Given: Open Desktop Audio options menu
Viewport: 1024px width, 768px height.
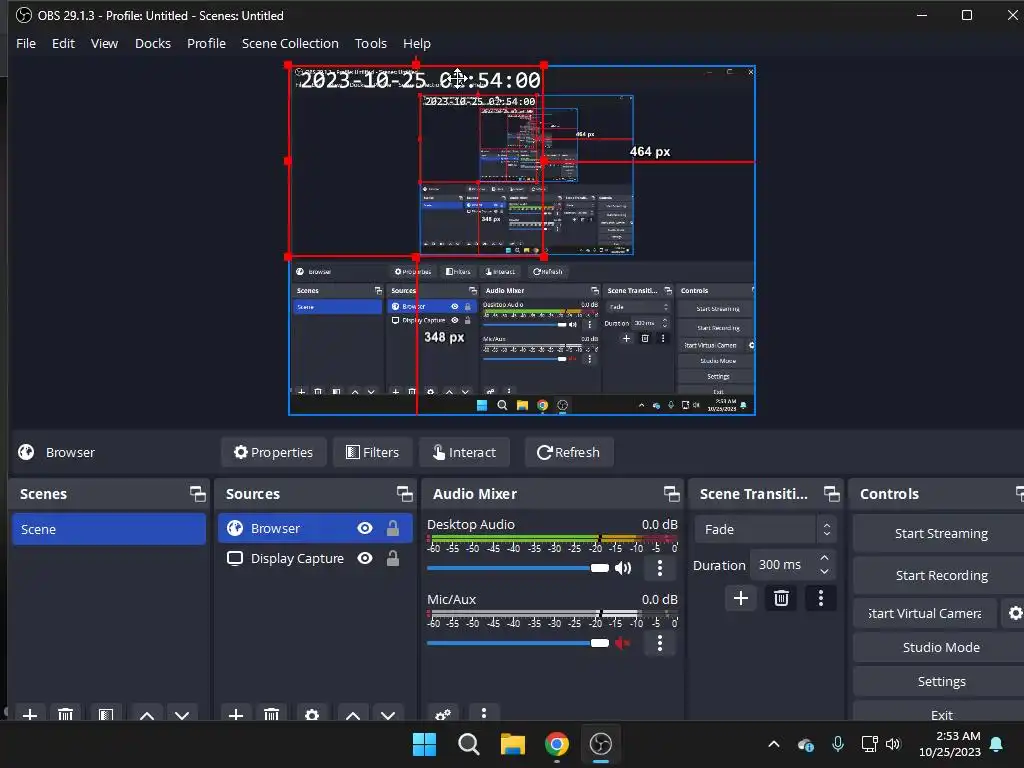Looking at the screenshot, I should tap(660, 568).
